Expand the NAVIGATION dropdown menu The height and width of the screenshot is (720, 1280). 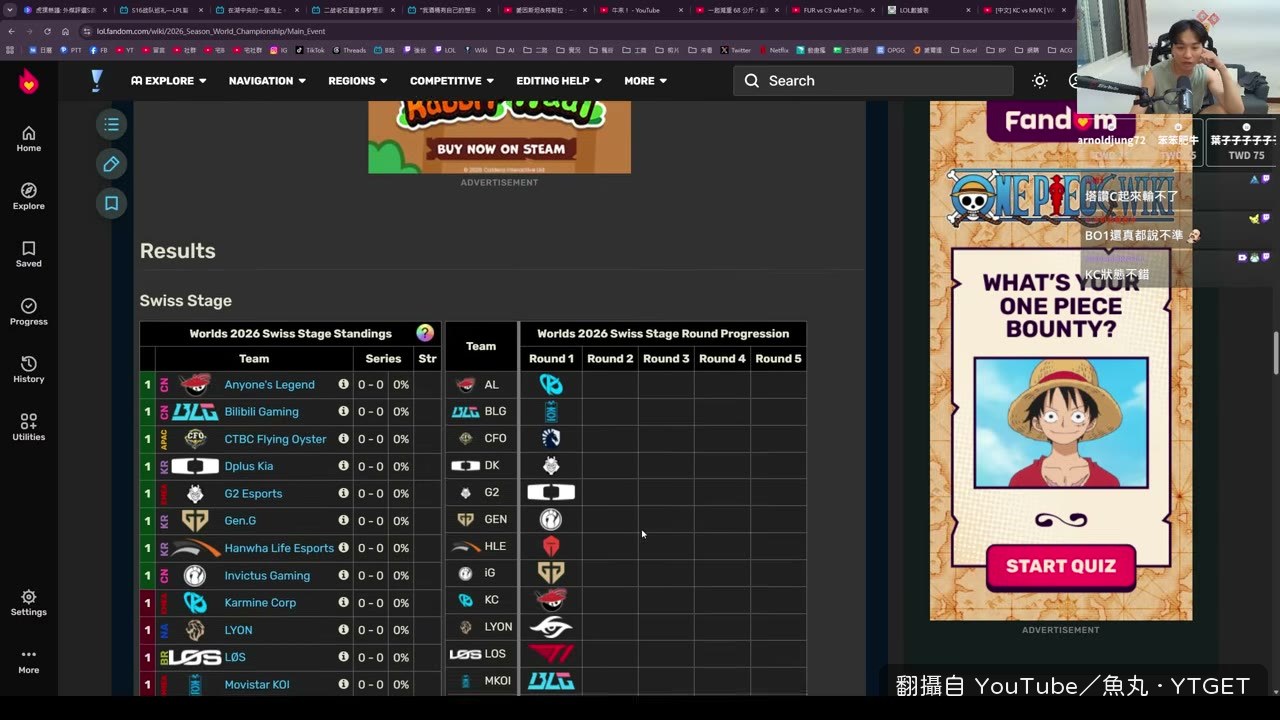click(x=267, y=81)
